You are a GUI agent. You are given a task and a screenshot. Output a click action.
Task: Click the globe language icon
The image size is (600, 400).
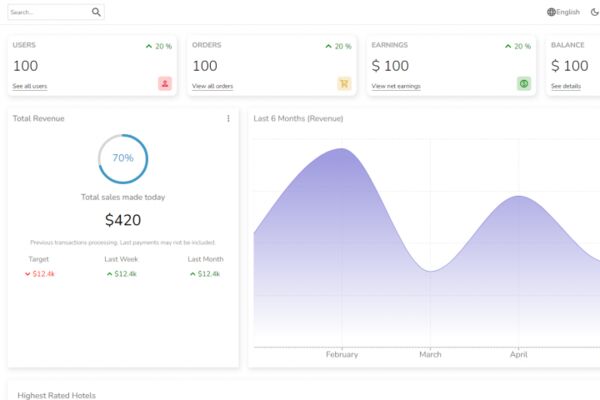[x=551, y=12]
